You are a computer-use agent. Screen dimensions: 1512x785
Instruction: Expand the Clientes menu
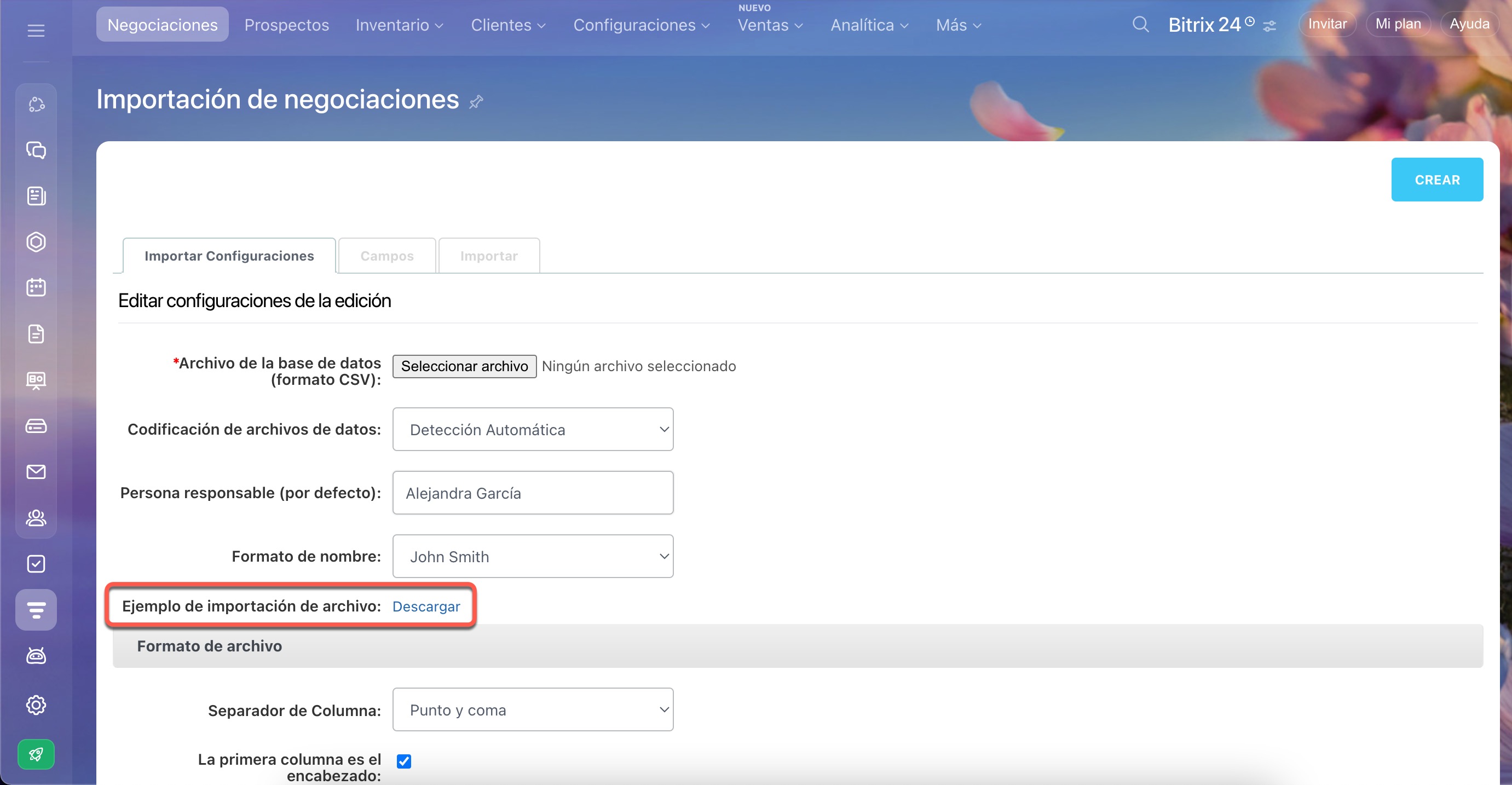click(509, 25)
